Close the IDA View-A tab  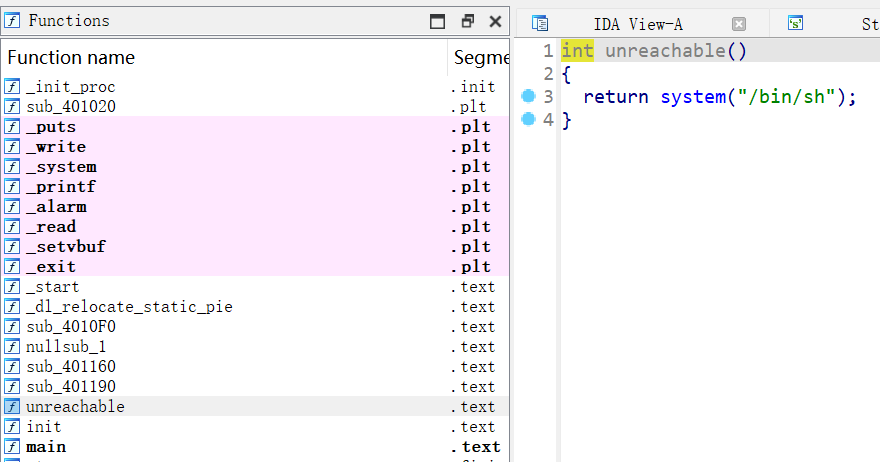(x=739, y=24)
